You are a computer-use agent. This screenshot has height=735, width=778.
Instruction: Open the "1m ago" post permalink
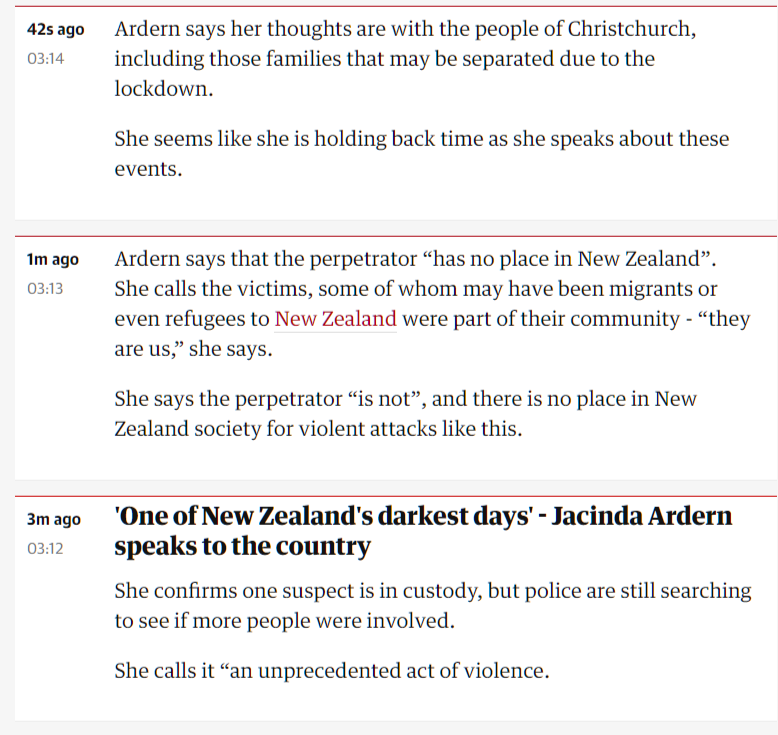tap(53, 259)
